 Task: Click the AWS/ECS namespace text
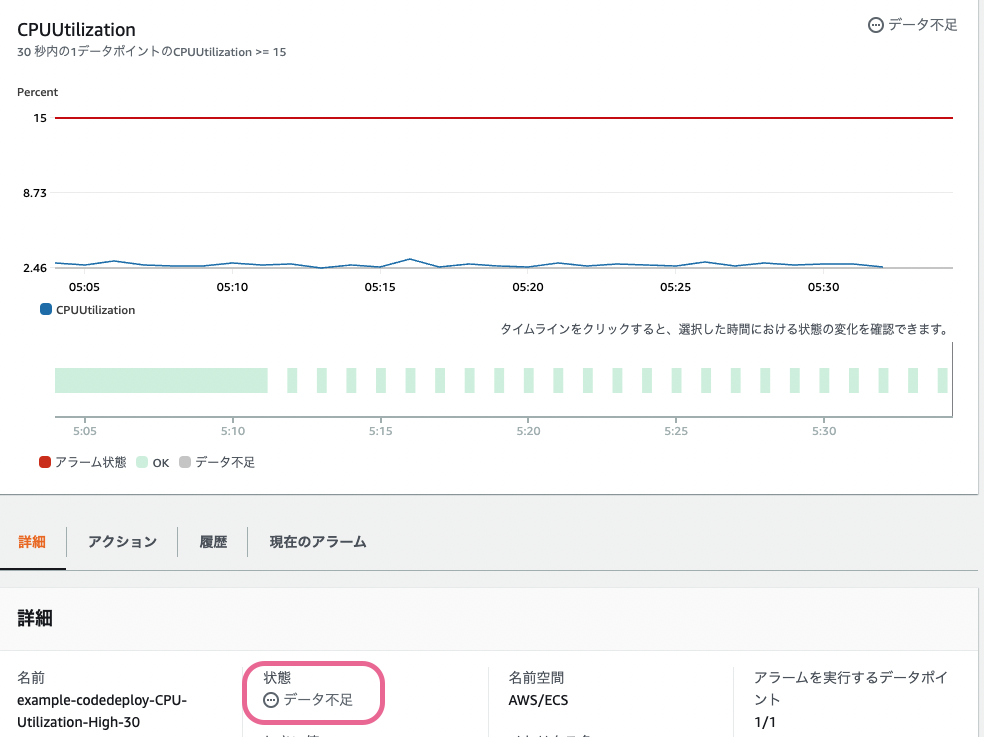pyautogui.click(x=540, y=699)
